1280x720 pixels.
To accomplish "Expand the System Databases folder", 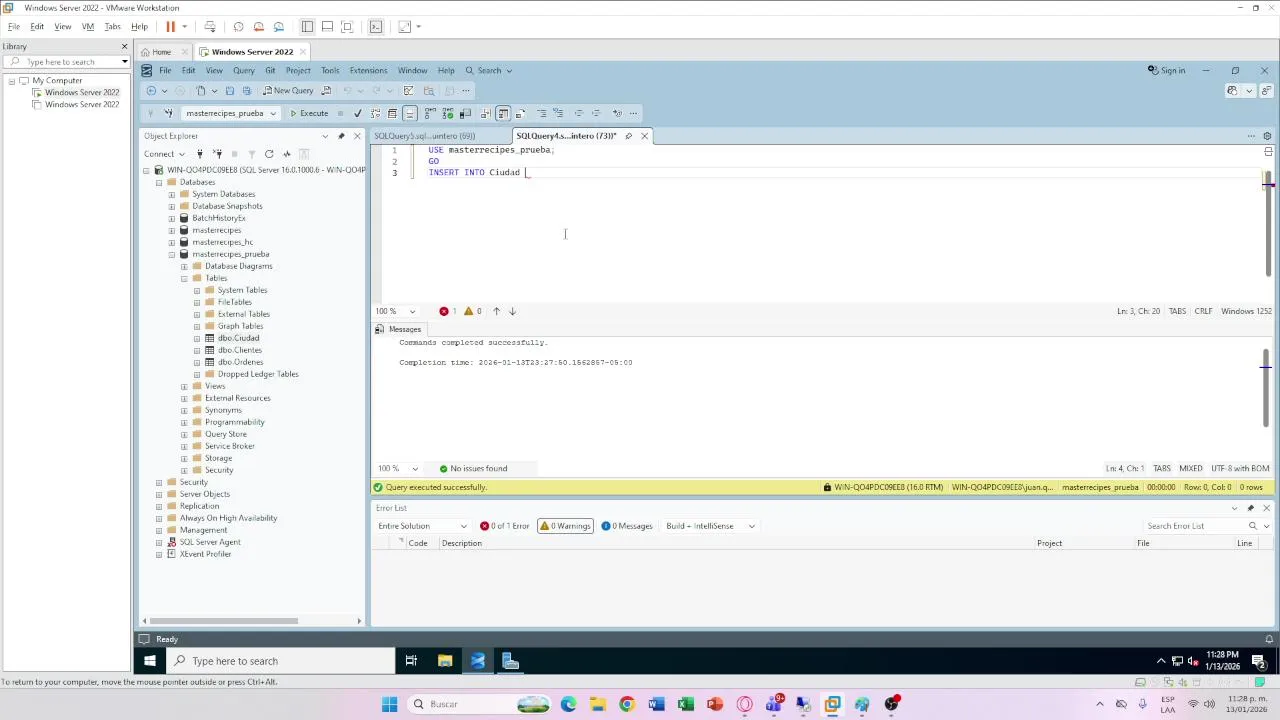I will 171,194.
